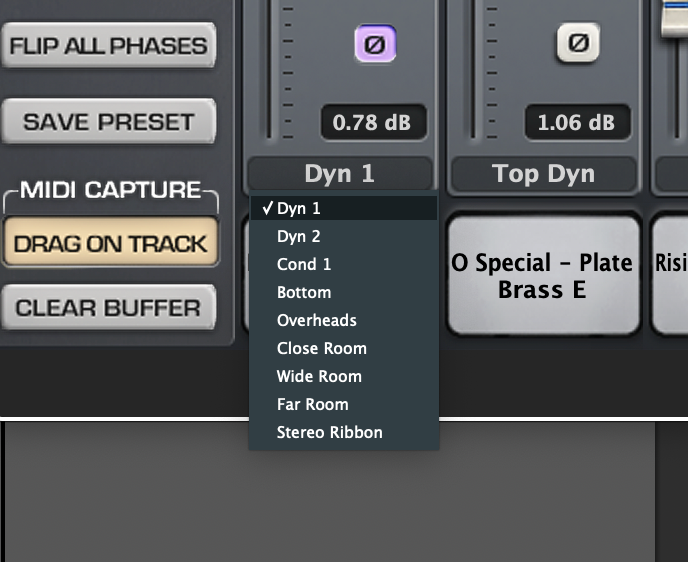Select Dyn 2 from the mic menu
Screen dimensions: 688x562
click(344, 236)
